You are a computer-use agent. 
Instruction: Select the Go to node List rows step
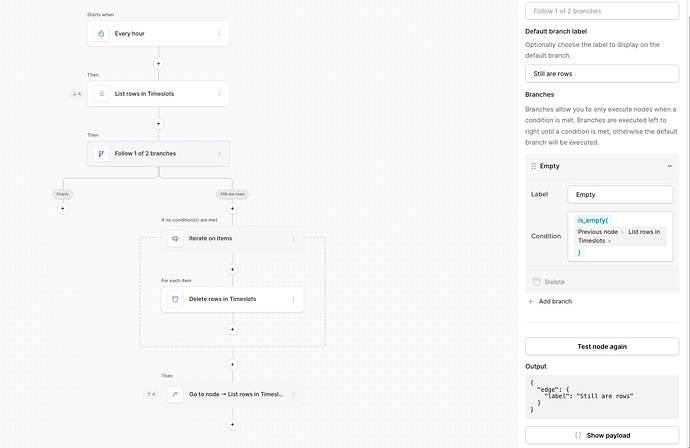point(232,394)
